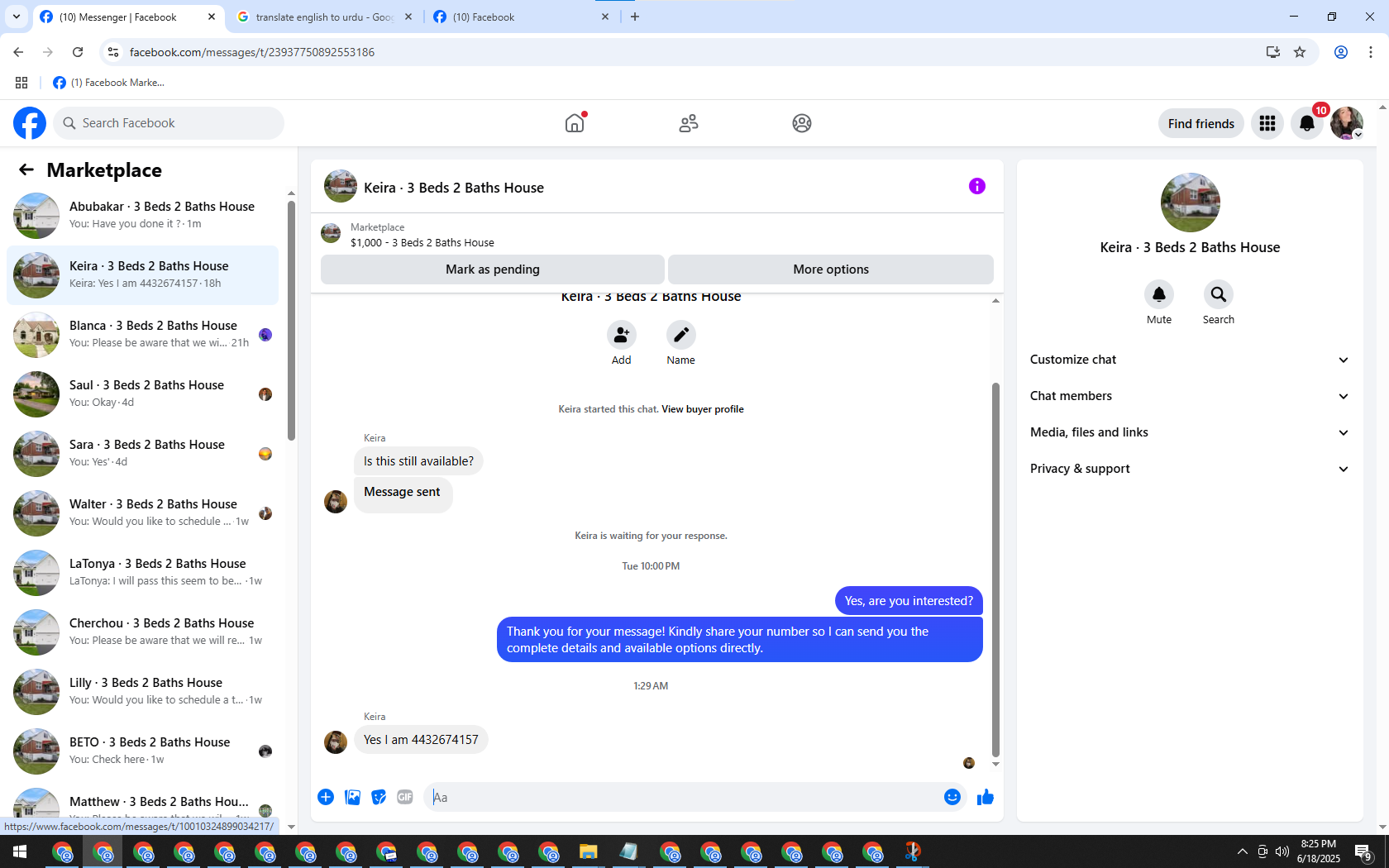
Task: Click the More options button
Action: click(831, 269)
